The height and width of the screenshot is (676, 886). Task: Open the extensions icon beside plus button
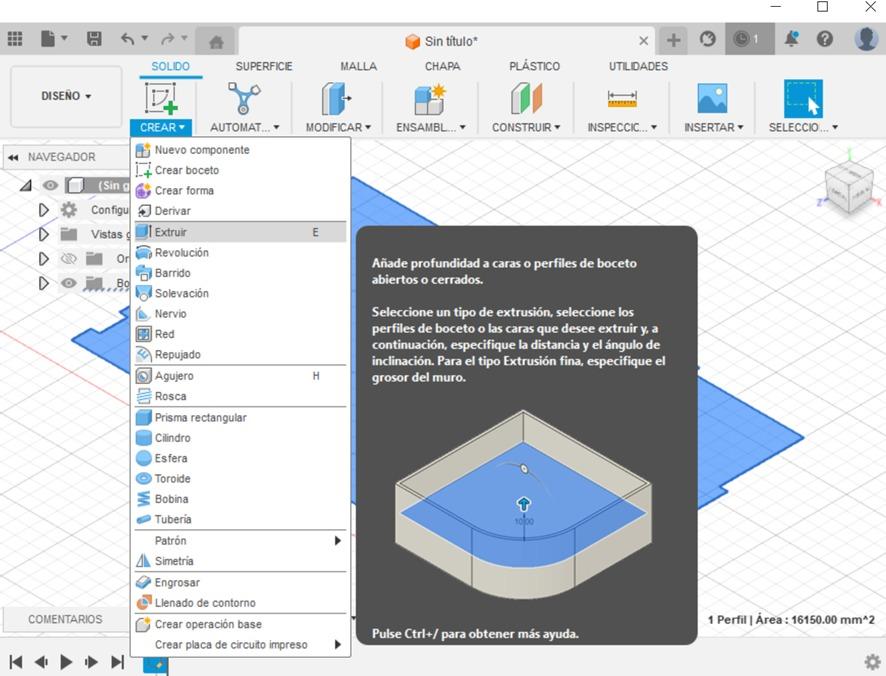[x=707, y=39]
